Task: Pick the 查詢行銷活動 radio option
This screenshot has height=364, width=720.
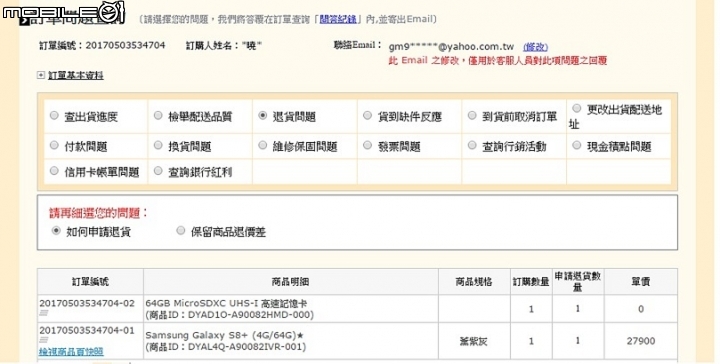Action: click(x=472, y=146)
